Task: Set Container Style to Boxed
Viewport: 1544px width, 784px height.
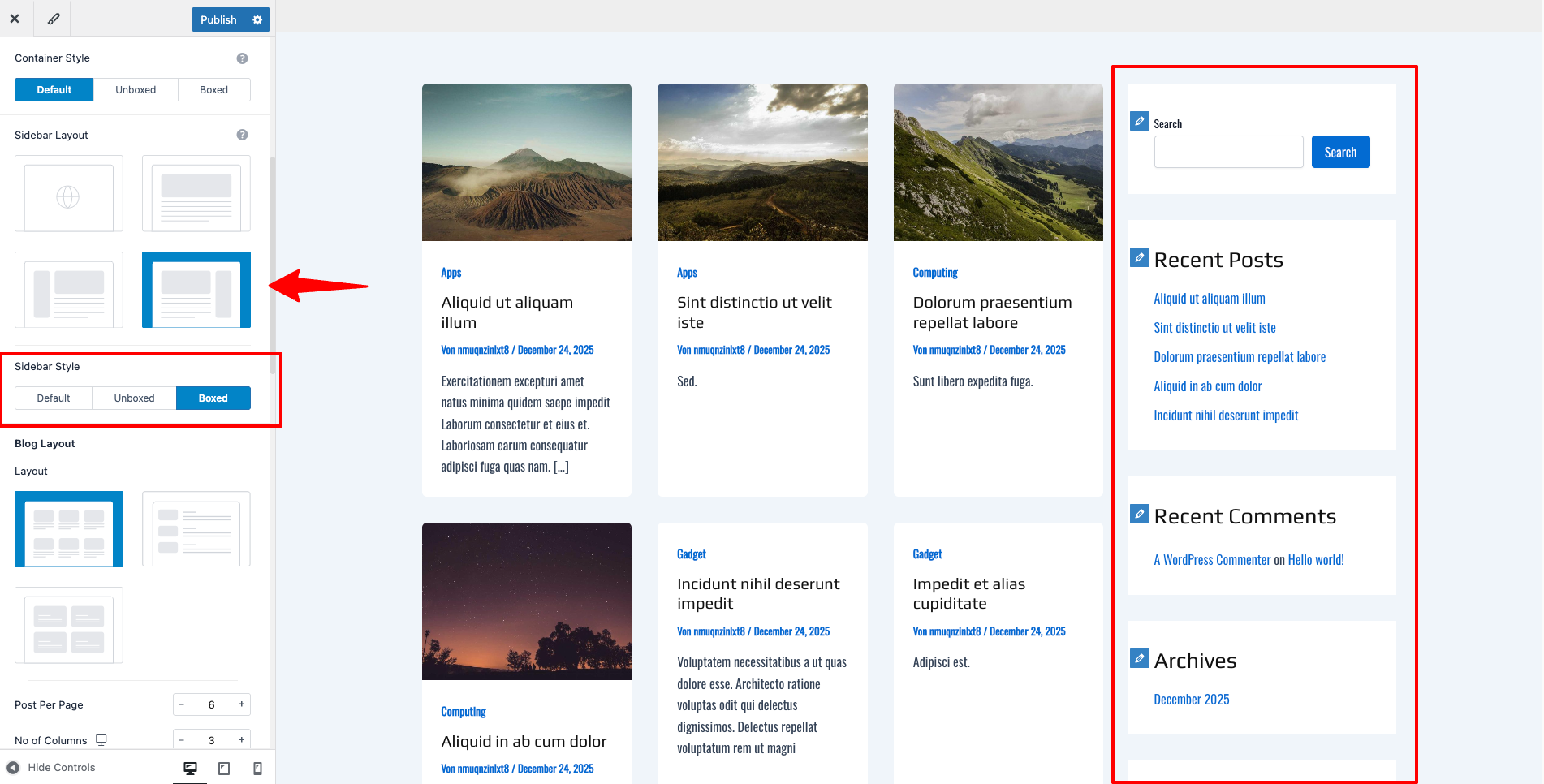Action: [x=213, y=90]
